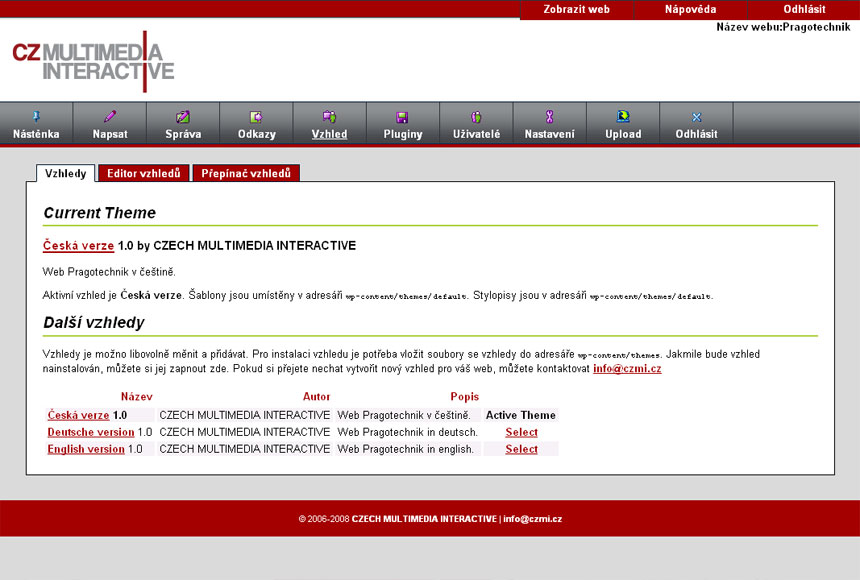Open Deutsche version theme link
The height and width of the screenshot is (580, 860).
[90, 432]
